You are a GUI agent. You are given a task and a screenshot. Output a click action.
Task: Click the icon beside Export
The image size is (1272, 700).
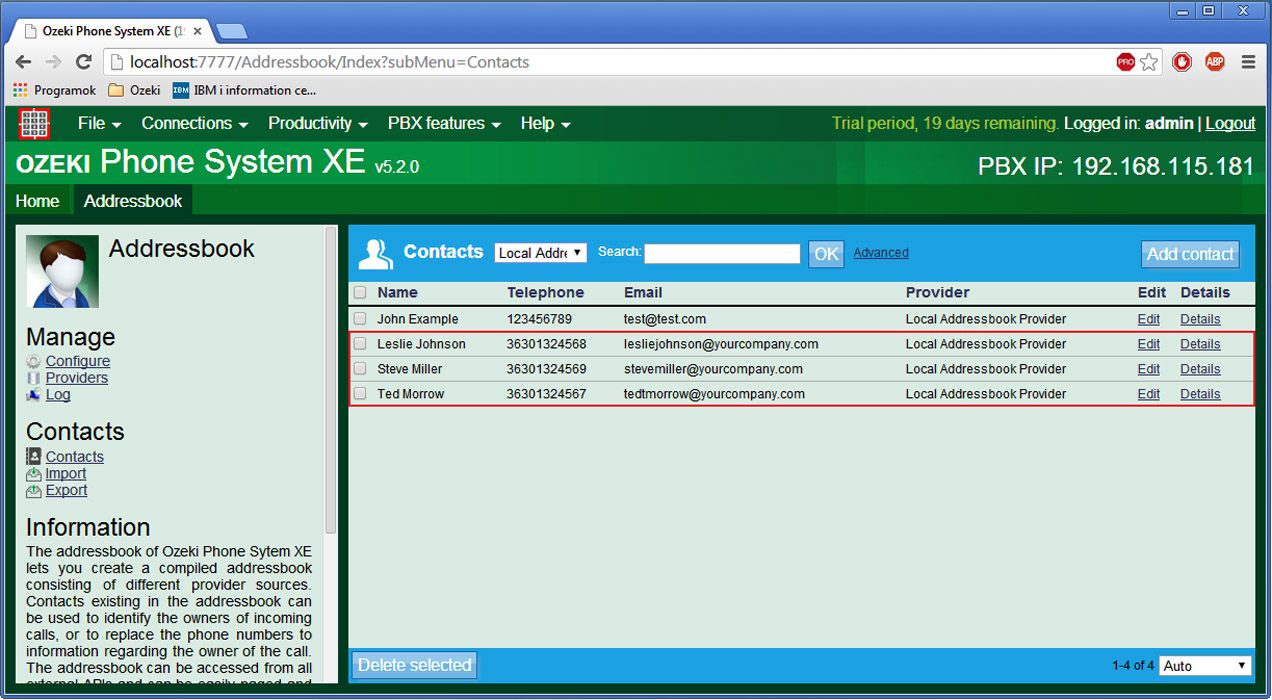34,490
